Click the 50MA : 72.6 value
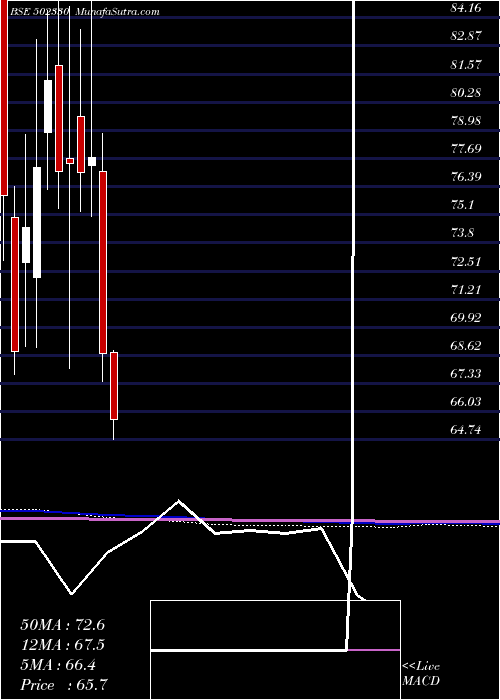Image resolution: width=500 pixels, height=700 pixels. tap(62, 625)
